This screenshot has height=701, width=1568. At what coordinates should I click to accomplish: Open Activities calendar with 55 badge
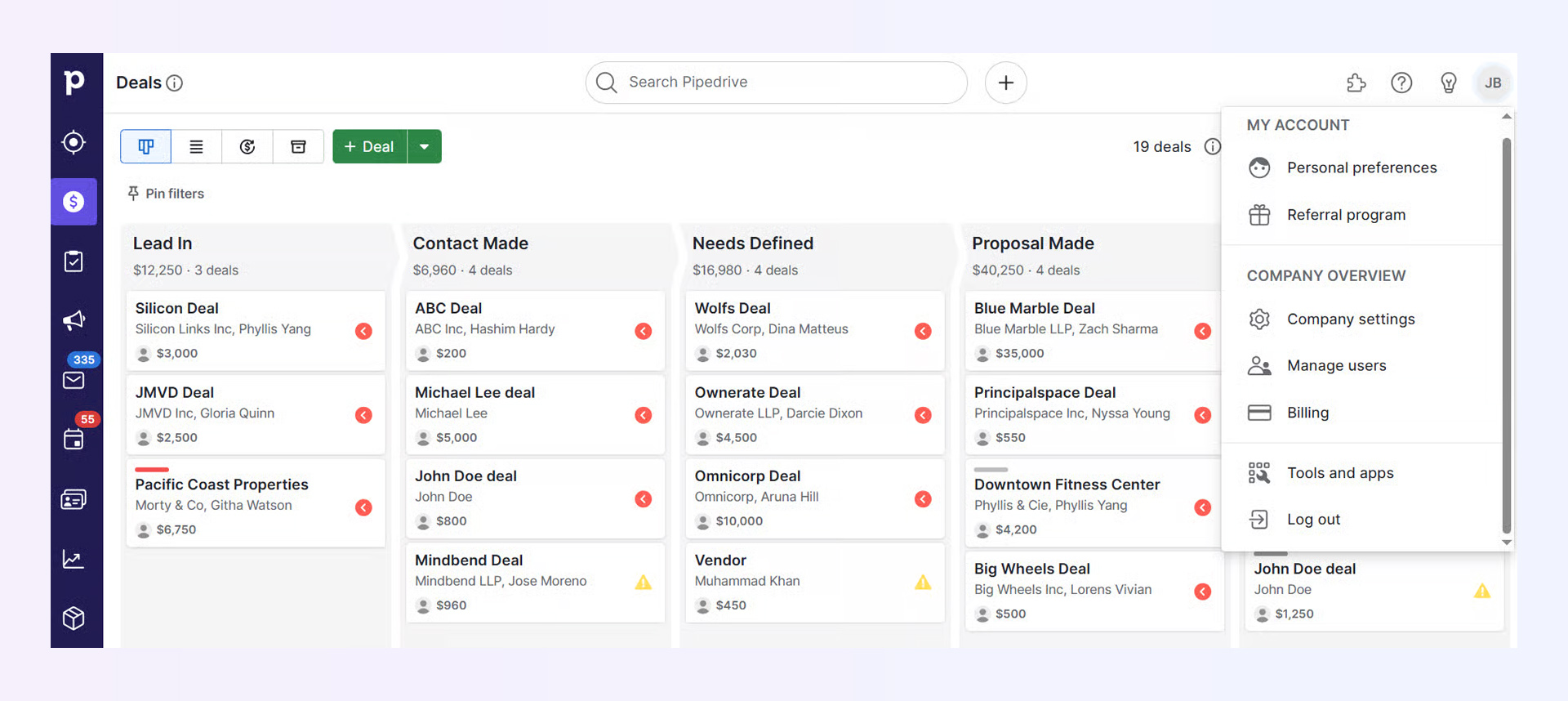pyautogui.click(x=73, y=440)
